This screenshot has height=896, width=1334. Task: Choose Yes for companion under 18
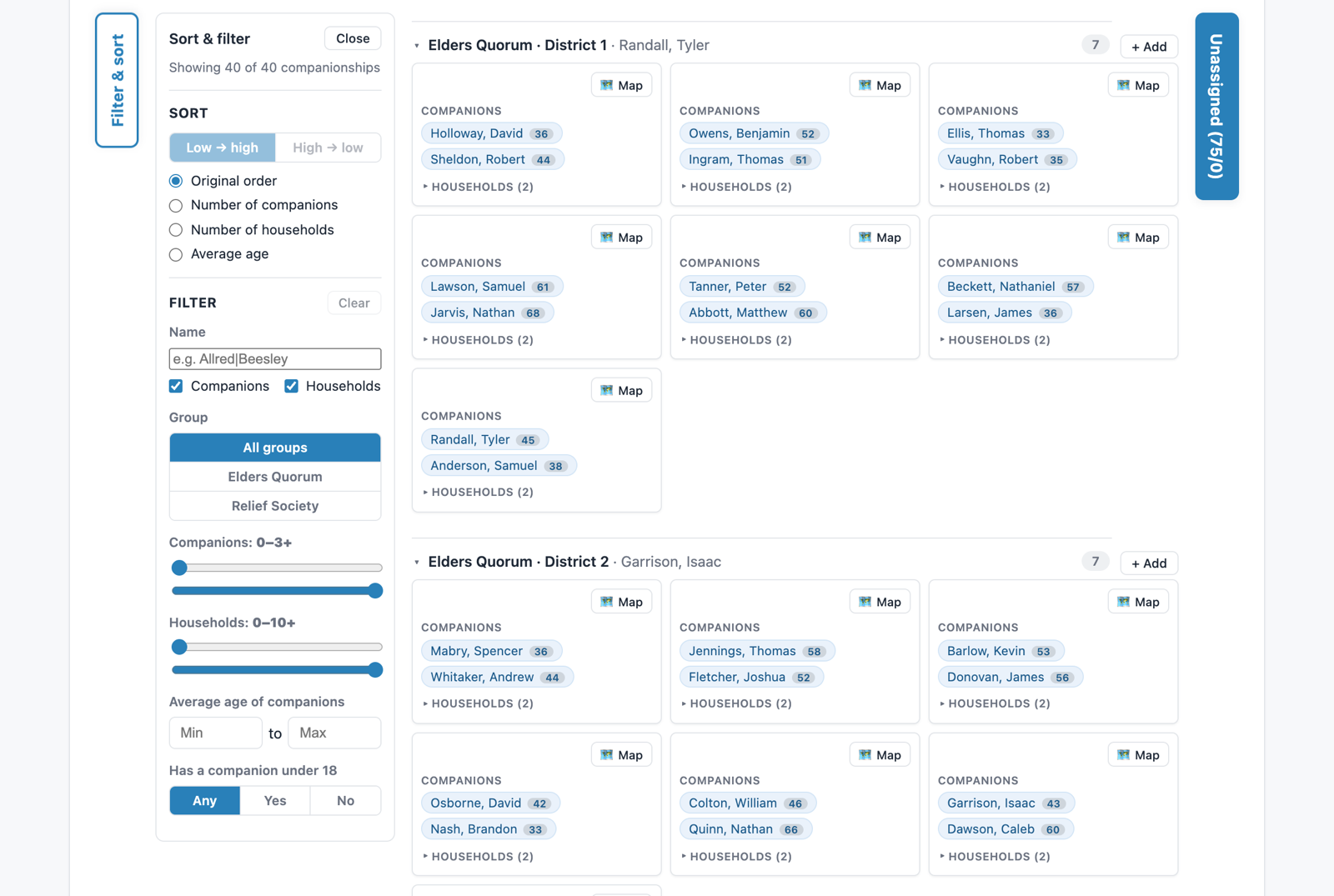tap(275, 801)
